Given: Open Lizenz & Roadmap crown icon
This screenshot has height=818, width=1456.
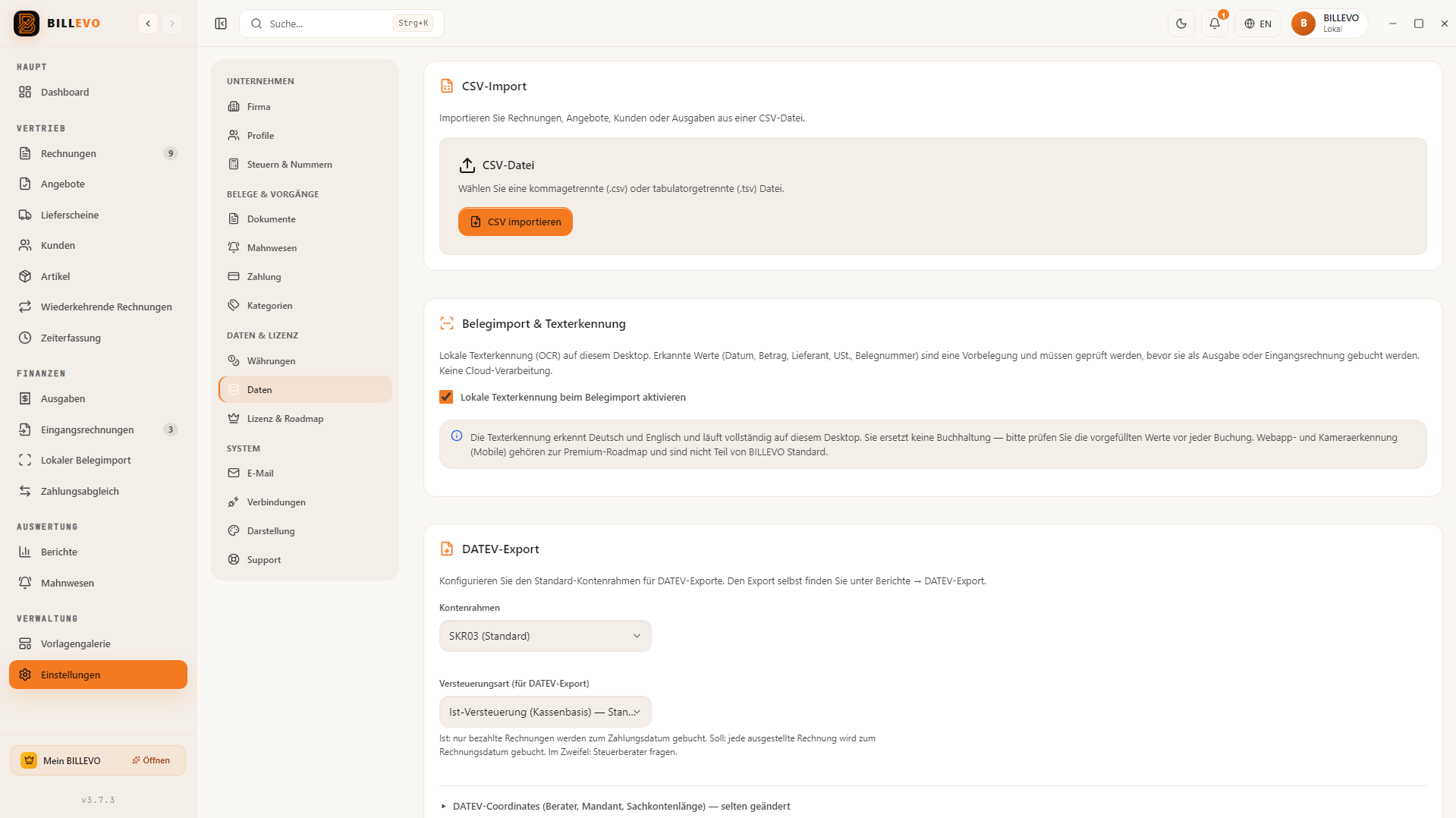Looking at the screenshot, I should click(x=305, y=419).
